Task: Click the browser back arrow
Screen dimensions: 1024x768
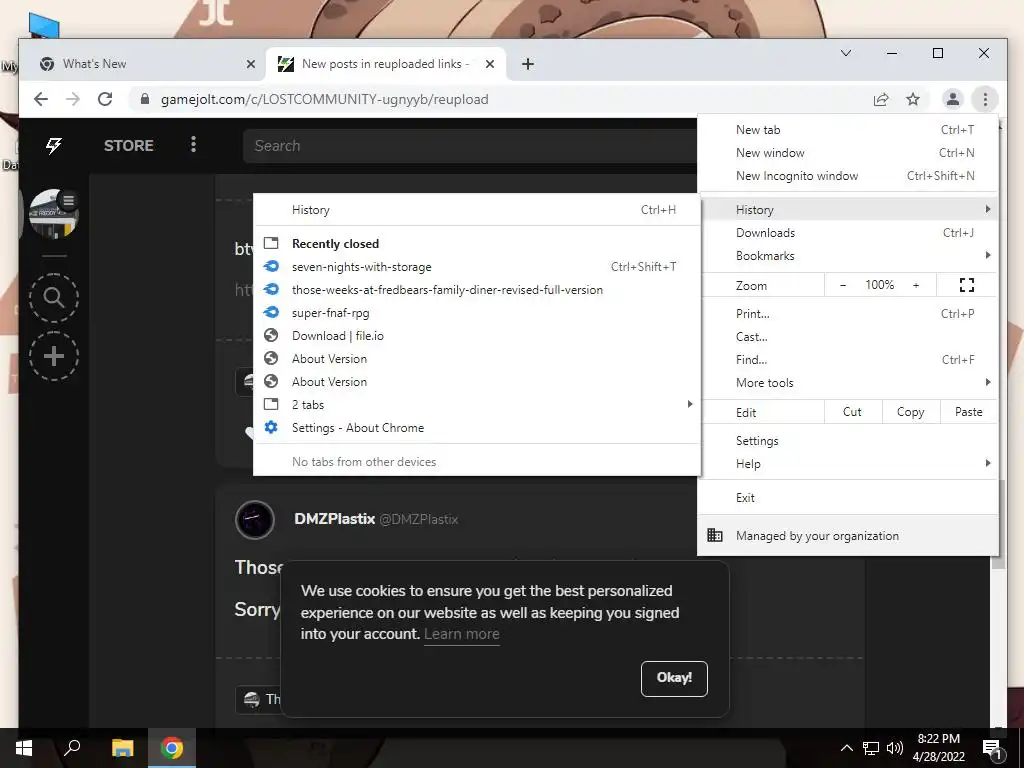Action: pyautogui.click(x=40, y=99)
